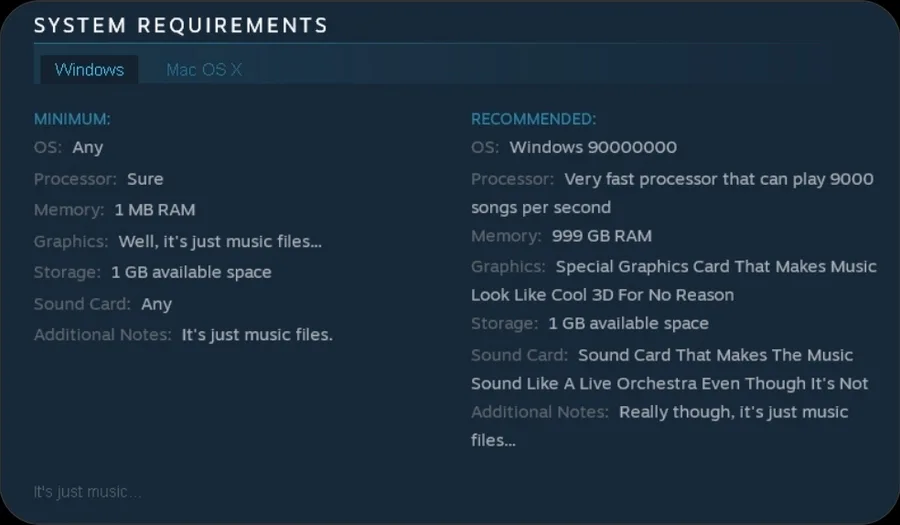This screenshot has height=525, width=900.
Task: Select the RECOMMENDED heading label
Action: coord(534,119)
